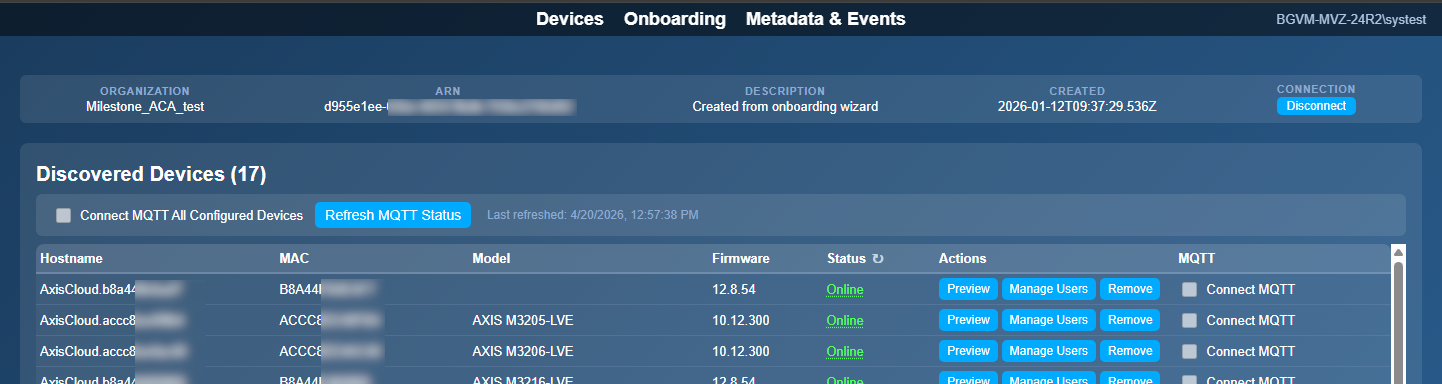Click the Hostname column header
This screenshot has height=384, width=1442.
(x=71, y=258)
